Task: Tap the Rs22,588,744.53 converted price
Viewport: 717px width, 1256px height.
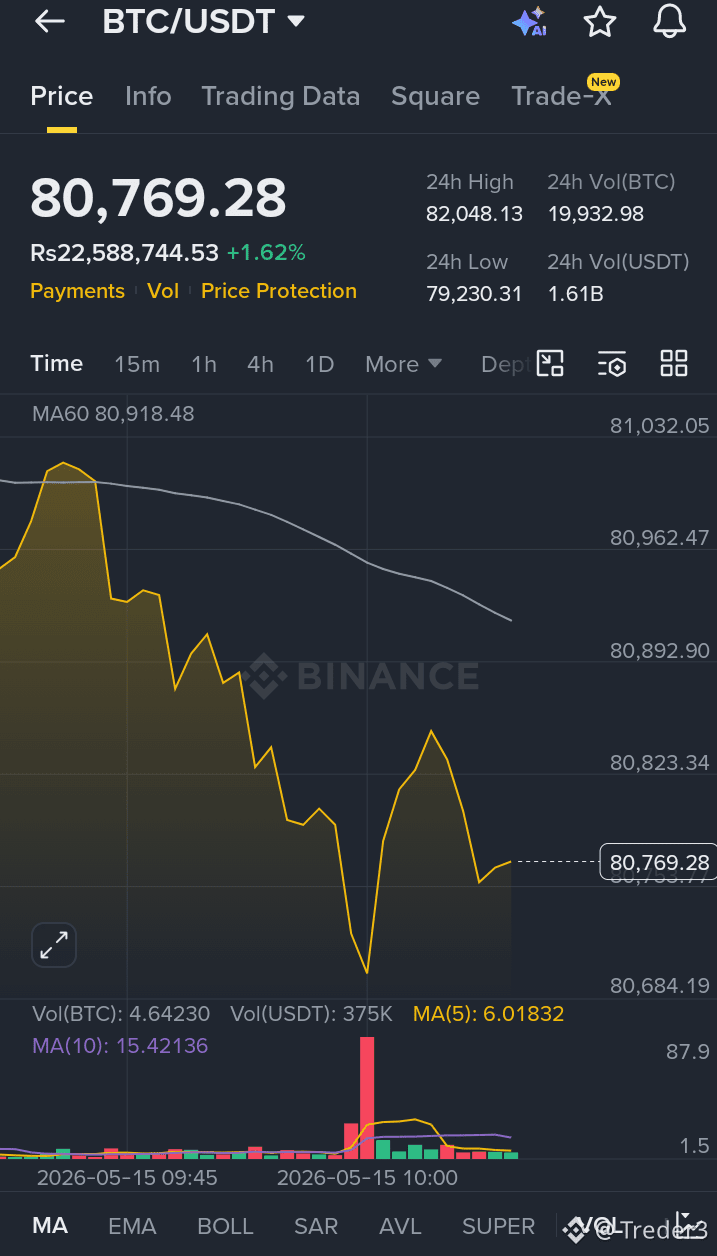Action: [124, 253]
